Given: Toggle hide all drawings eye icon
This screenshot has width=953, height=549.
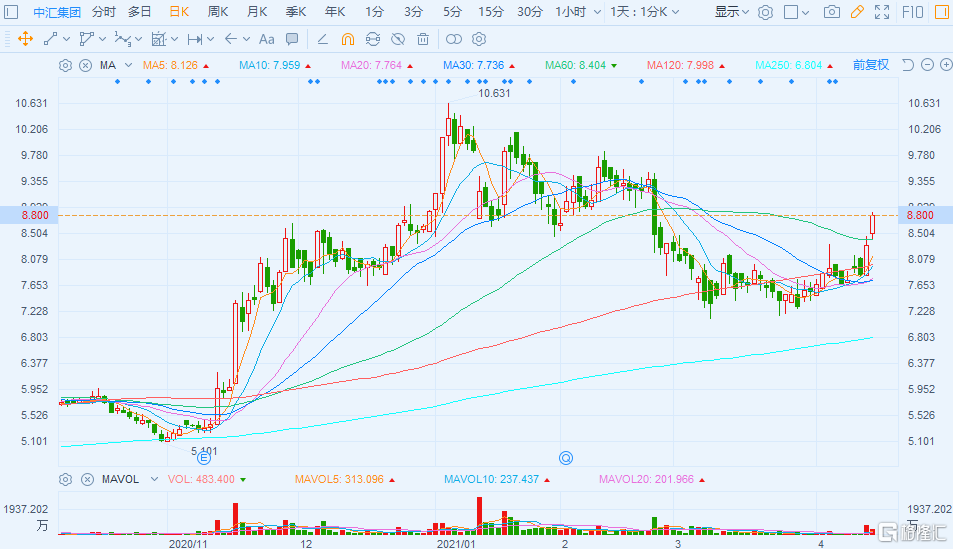Looking at the screenshot, I should pyautogui.click(x=398, y=39).
